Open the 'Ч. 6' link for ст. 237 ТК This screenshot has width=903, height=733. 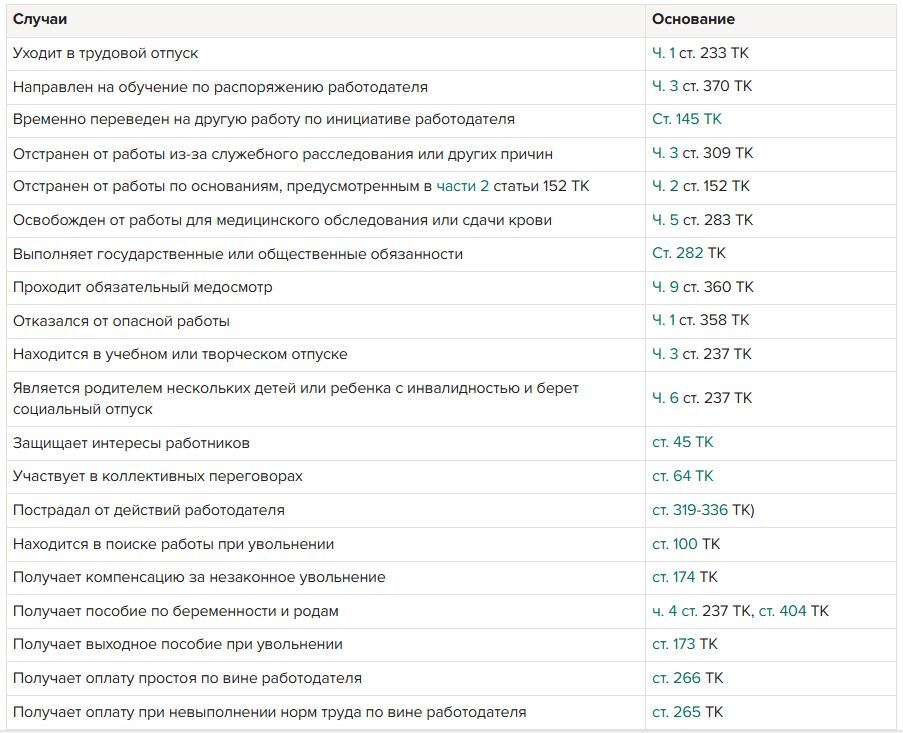[665, 398]
